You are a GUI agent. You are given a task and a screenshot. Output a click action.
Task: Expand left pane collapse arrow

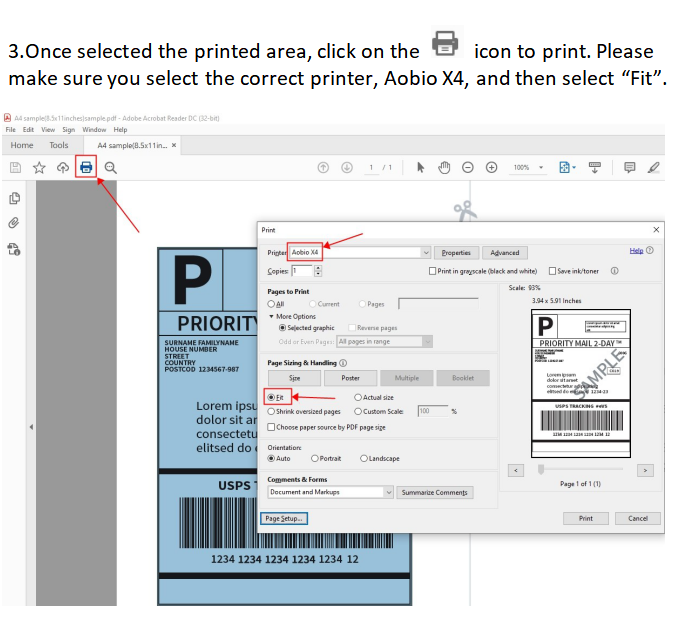[31, 427]
